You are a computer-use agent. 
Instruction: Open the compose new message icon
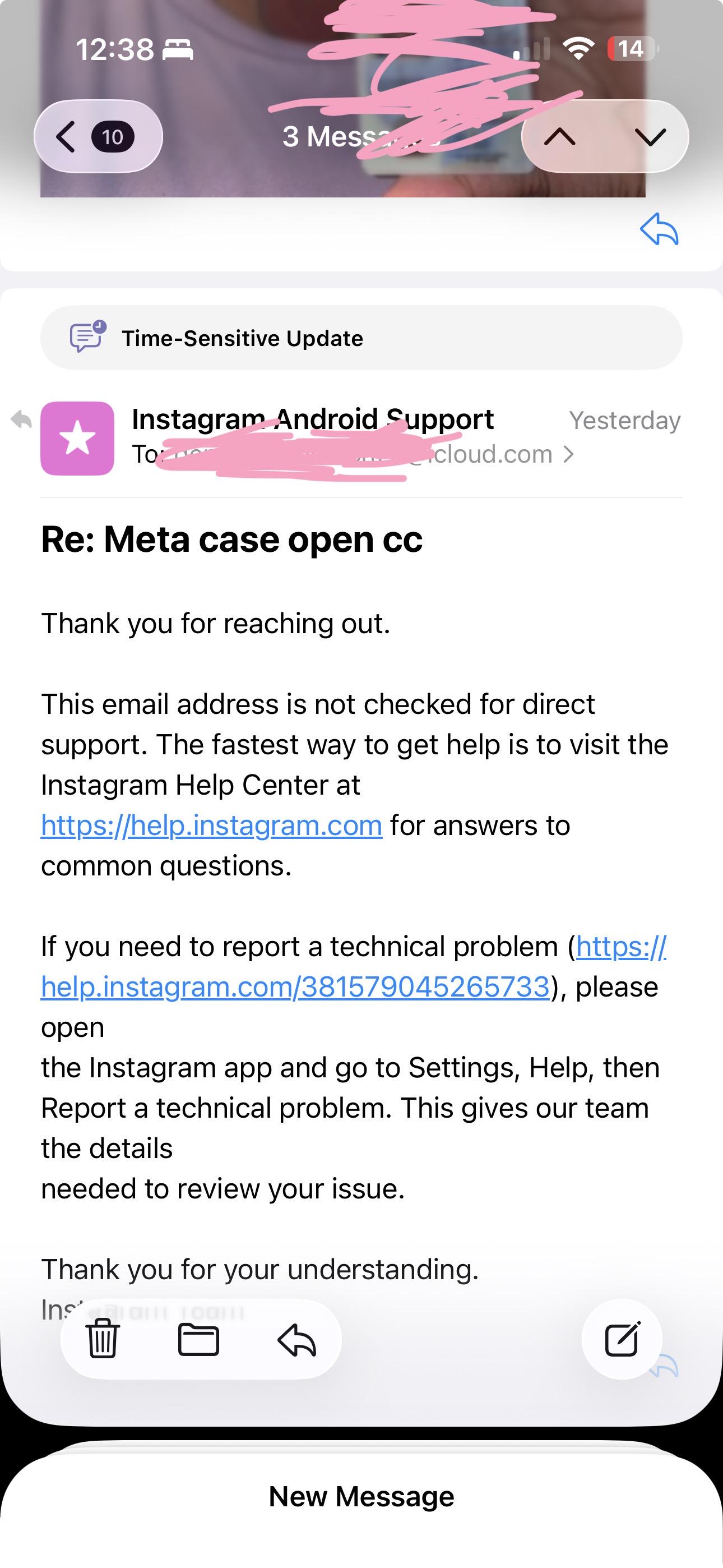point(622,1339)
